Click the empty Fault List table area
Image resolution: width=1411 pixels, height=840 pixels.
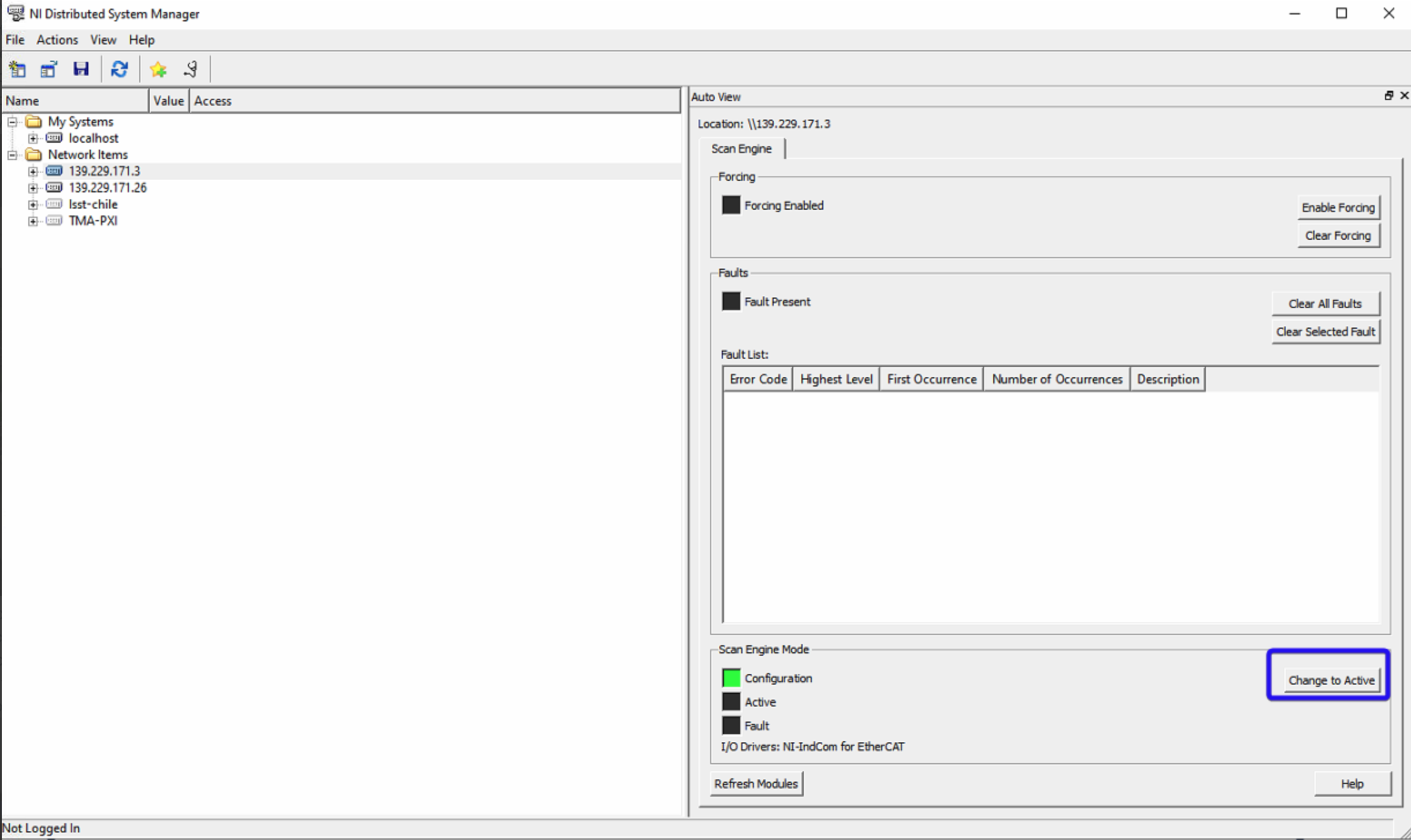tap(1051, 507)
